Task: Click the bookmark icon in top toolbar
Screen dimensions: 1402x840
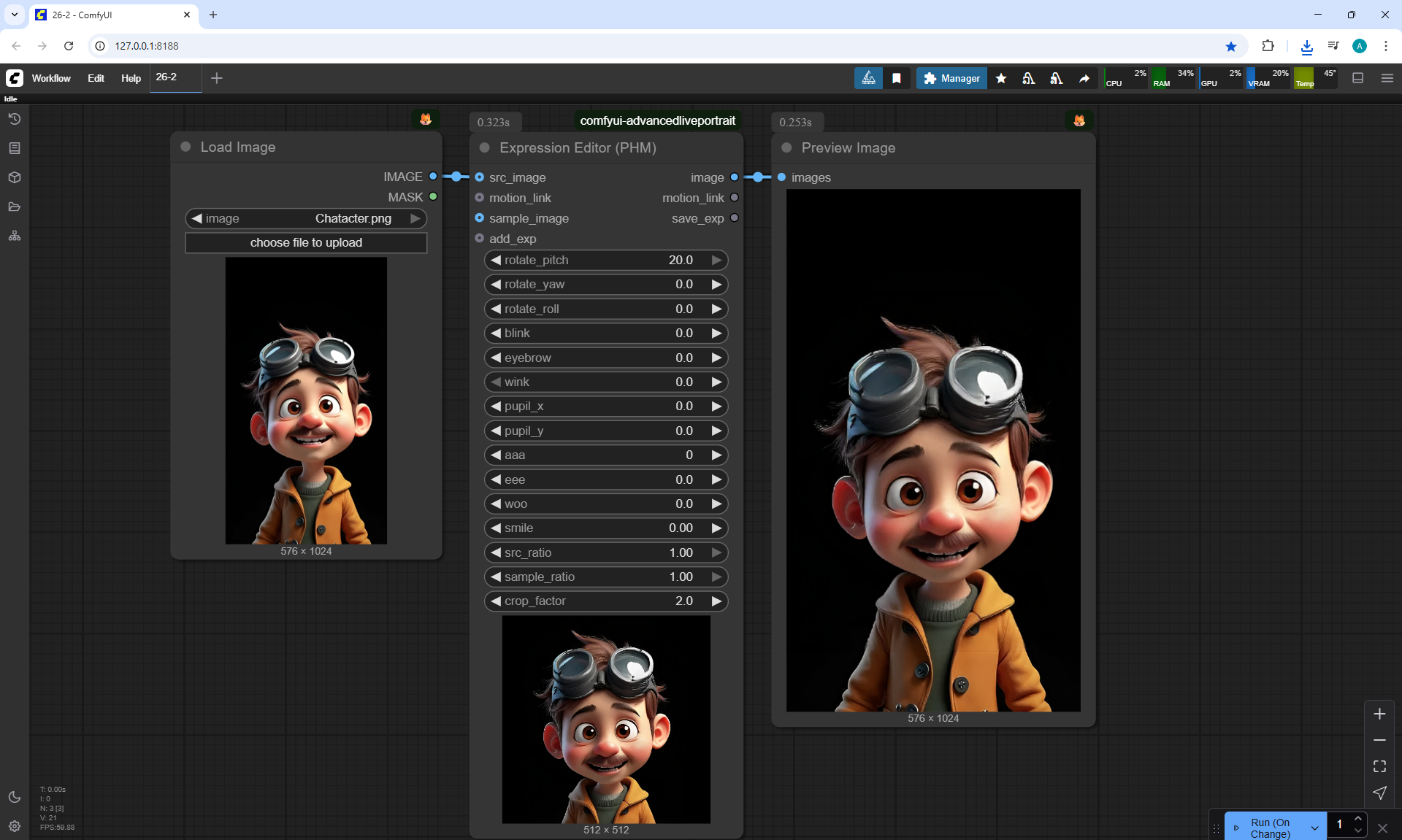Action: click(x=897, y=78)
